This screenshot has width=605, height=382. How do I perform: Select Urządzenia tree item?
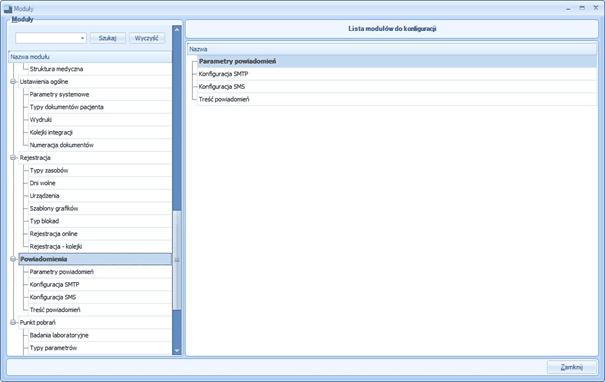(x=44, y=196)
